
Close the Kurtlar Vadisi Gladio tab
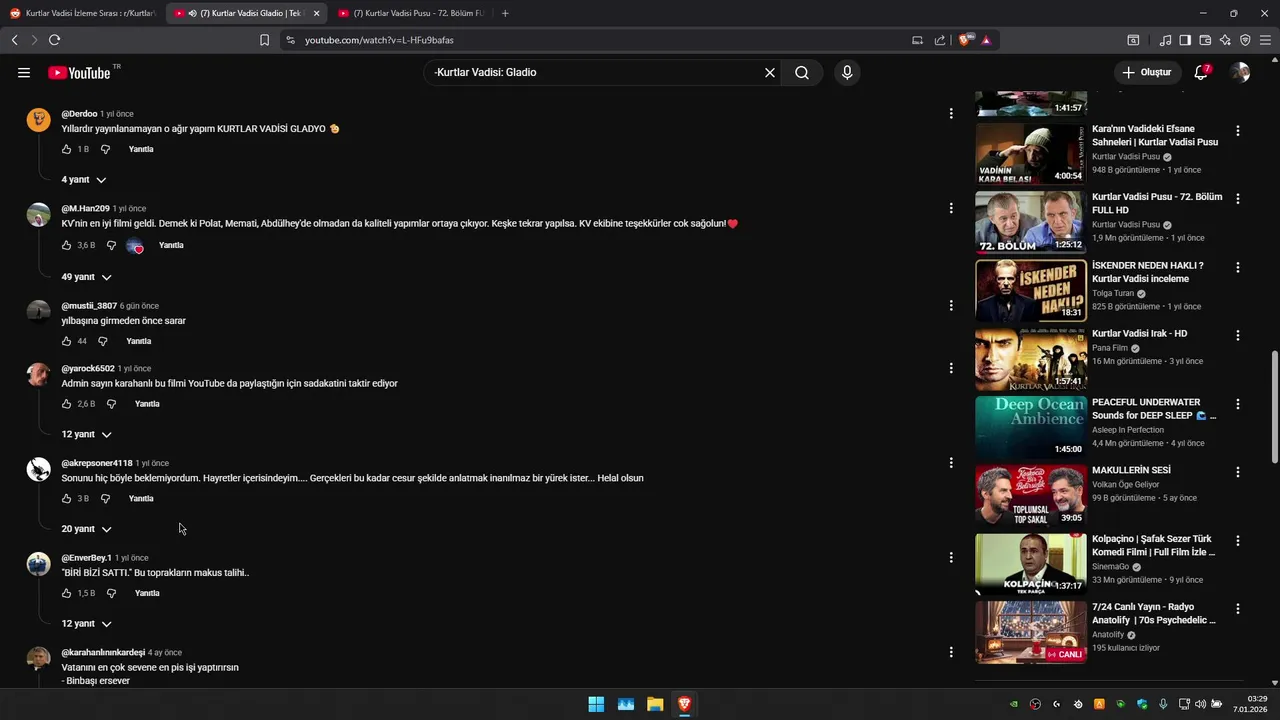(317, 13)
